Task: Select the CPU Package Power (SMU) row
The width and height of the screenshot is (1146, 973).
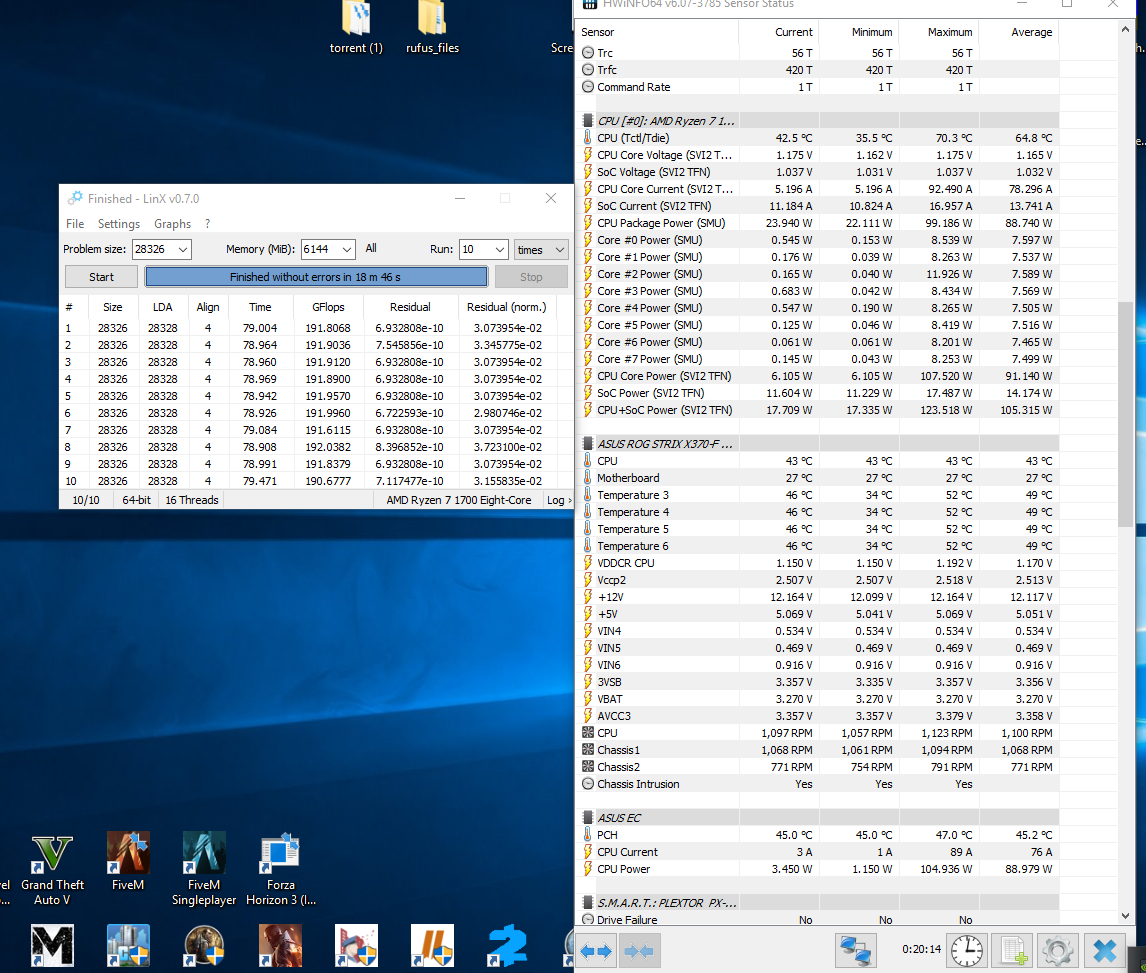Action: 817,223
